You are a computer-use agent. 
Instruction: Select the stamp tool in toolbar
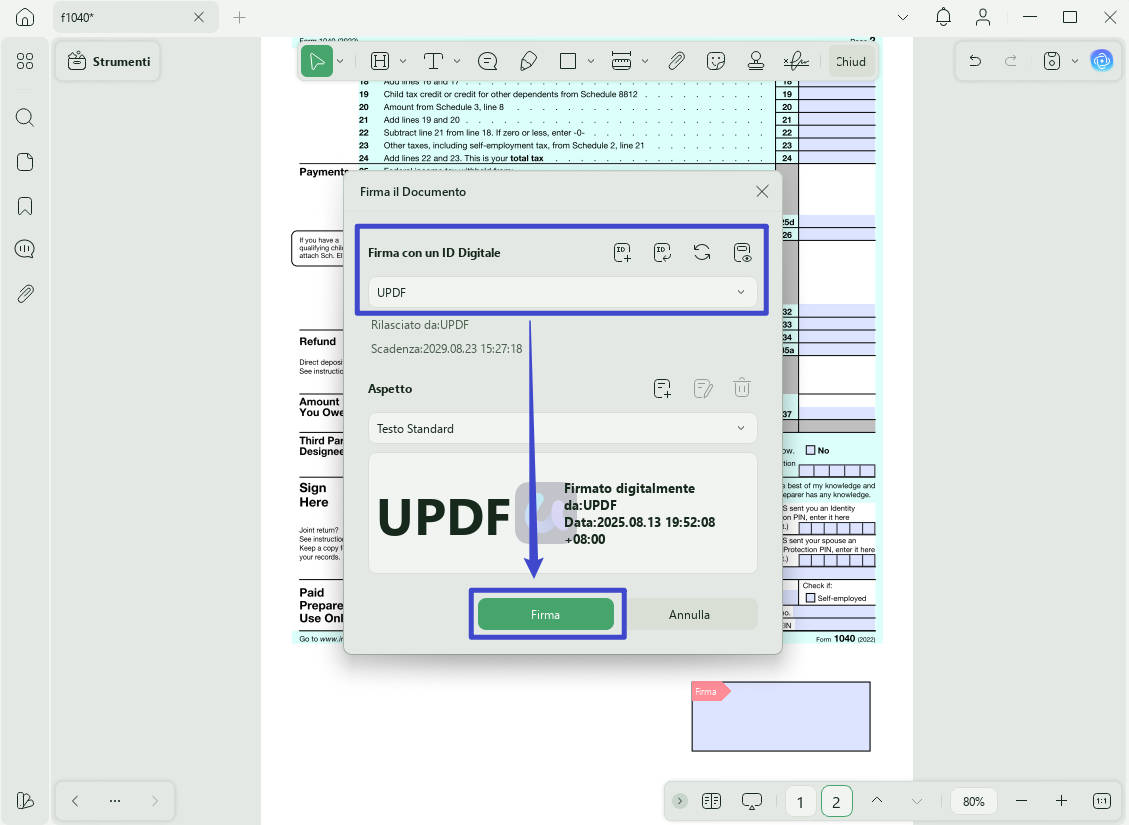coord(755,61)
